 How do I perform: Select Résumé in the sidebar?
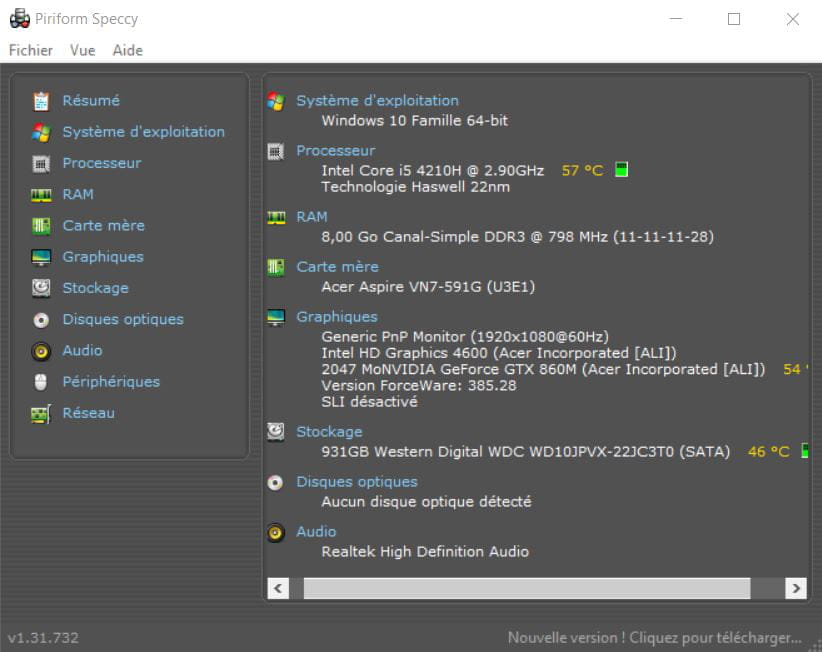91,101
